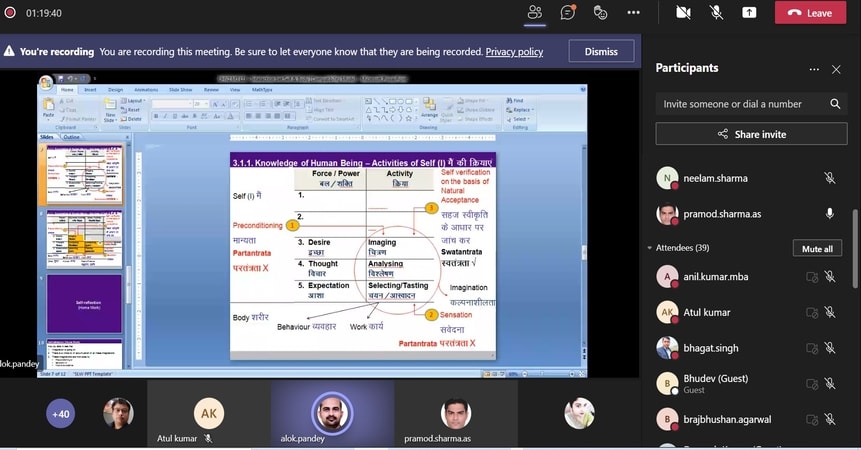Toggle the camera in the meeting toolbar

point(684,12)
